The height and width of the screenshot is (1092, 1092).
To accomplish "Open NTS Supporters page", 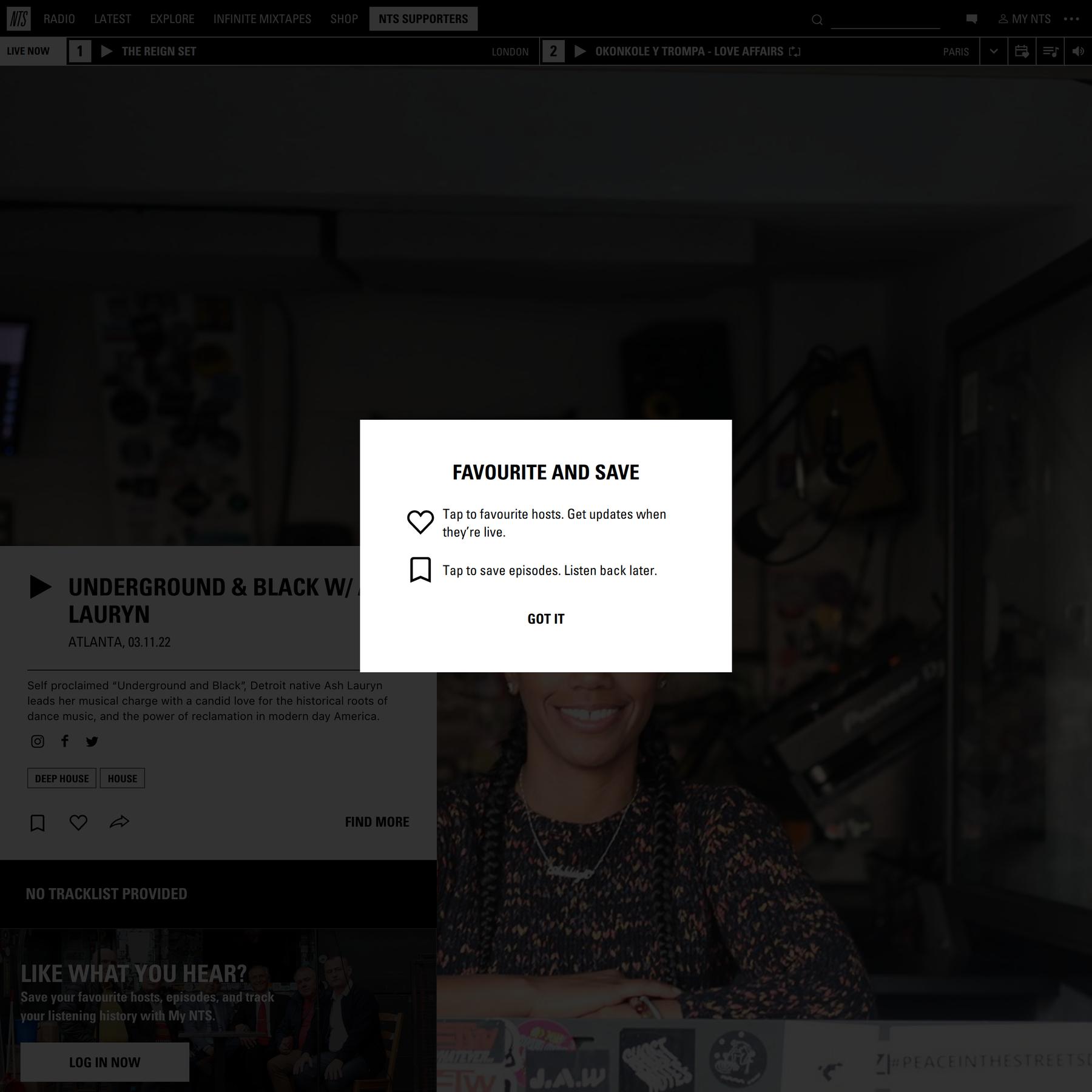I will [423, 19].
